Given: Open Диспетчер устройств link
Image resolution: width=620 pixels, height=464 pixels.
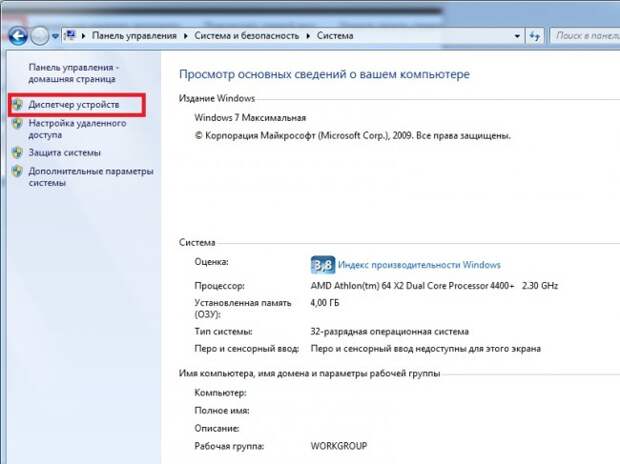Looking at the screenshot, I should point(74,105).
